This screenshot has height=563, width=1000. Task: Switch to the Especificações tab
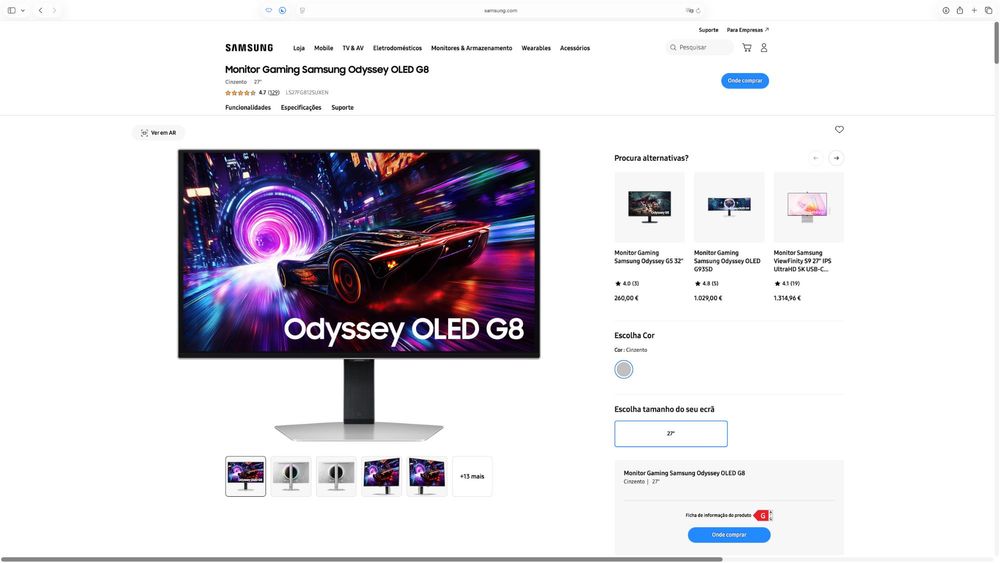301,108
